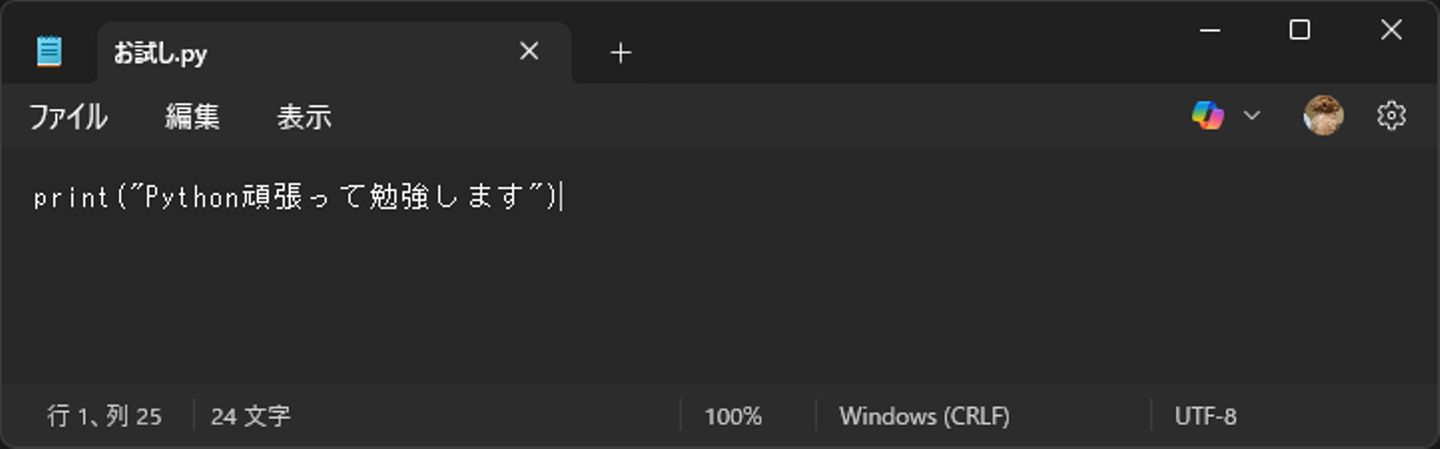Click the UTF-8 encoding indicator
The height and width of the screenshot is (449, 1440).
coord(1205,416)
